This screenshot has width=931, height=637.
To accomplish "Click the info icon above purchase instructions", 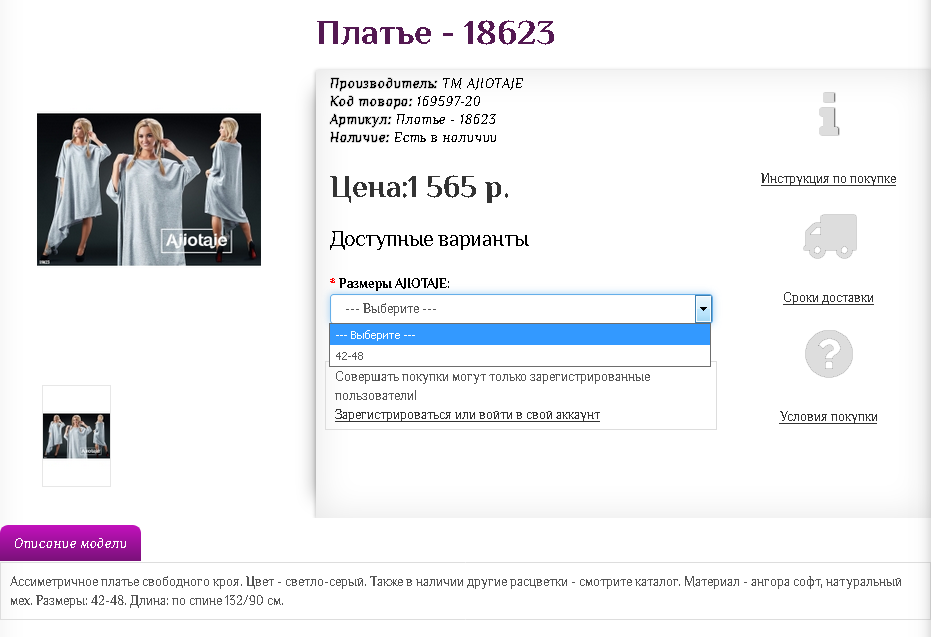I will tap(829, 114).
